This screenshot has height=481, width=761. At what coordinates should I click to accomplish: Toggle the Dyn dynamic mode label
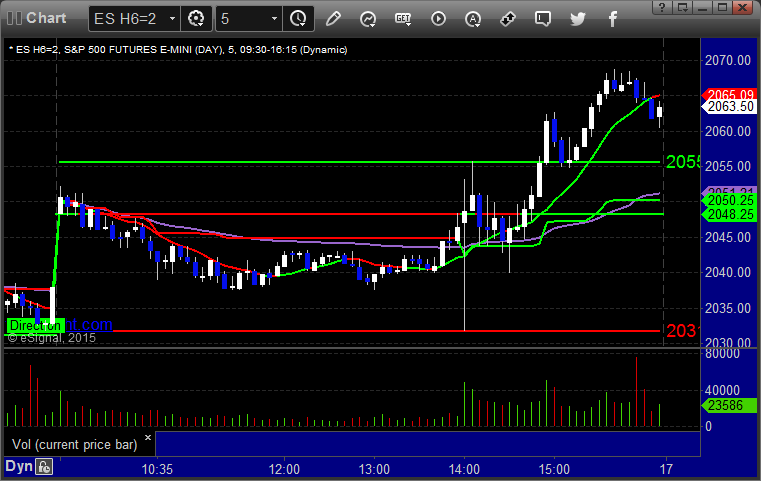(19, 466)
